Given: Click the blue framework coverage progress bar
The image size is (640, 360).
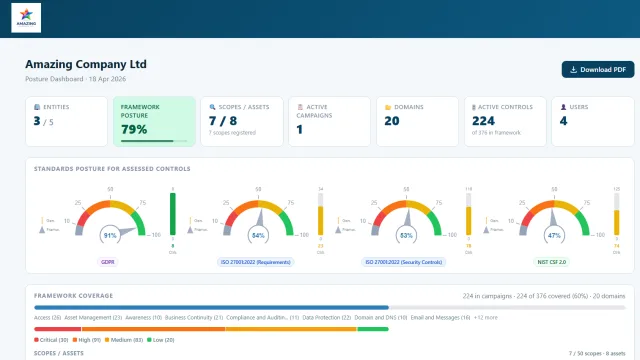Looking at the screenshot, I should tap(211, 307).
